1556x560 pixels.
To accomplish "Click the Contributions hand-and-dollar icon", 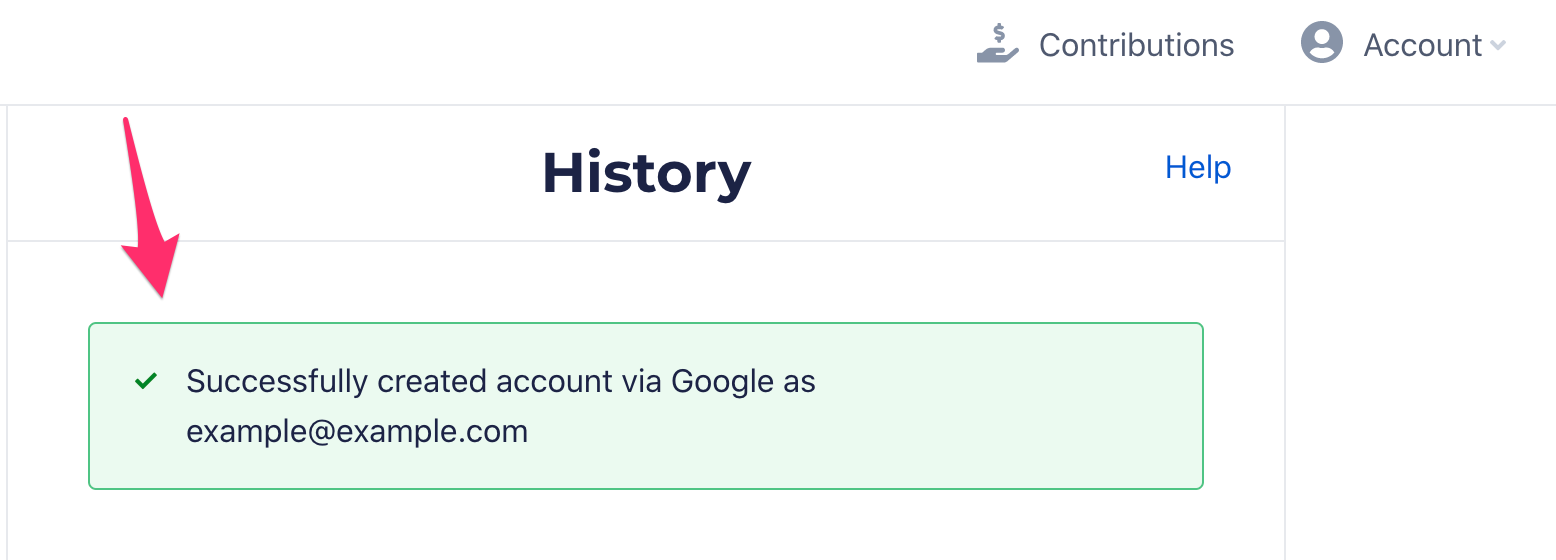I will pyautogui.click(x=997, y=45).
